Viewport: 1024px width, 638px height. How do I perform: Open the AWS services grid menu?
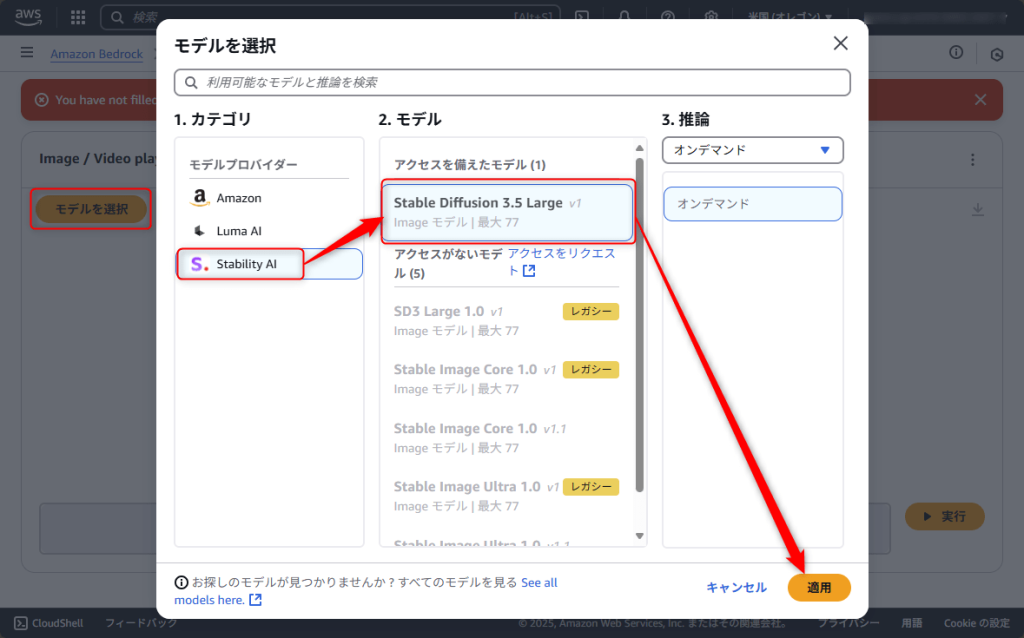(78, 18)
